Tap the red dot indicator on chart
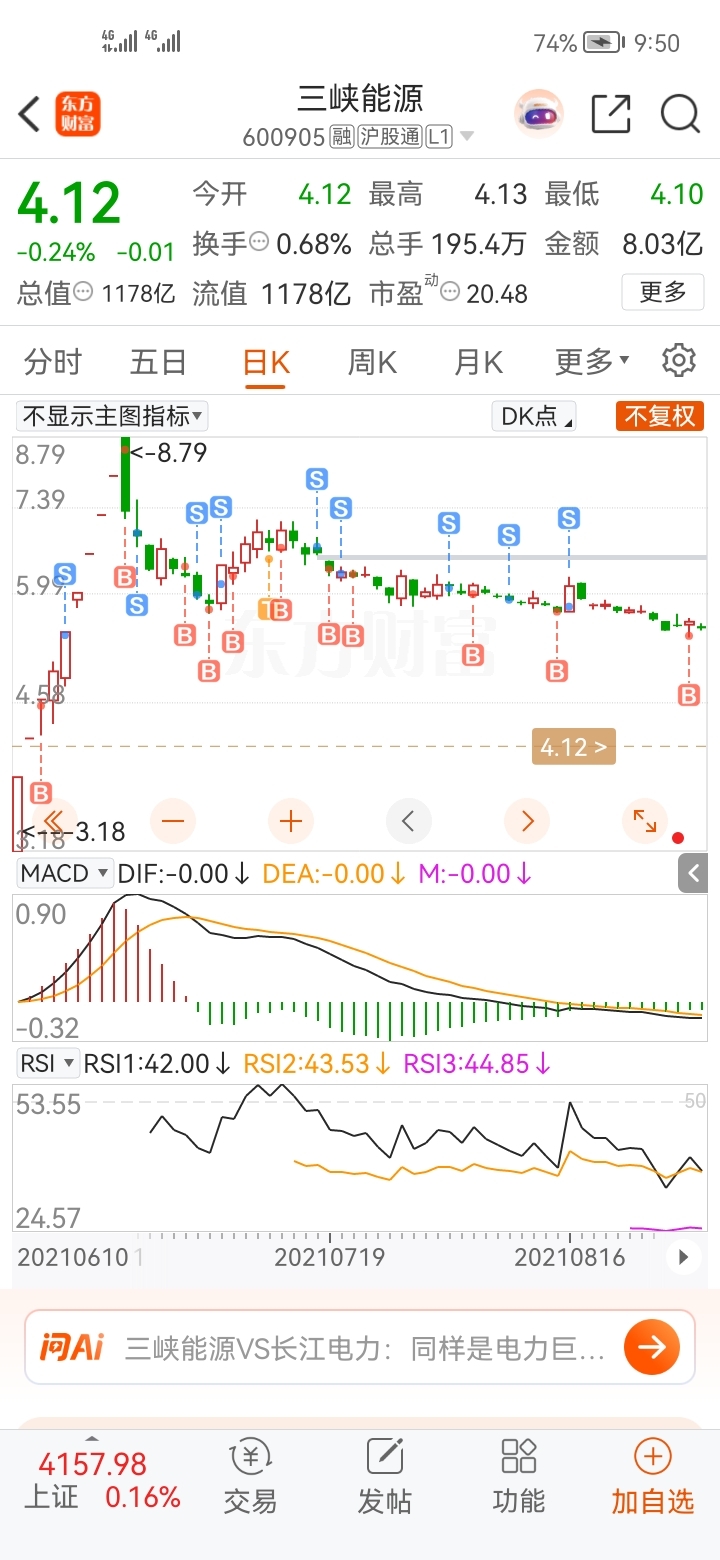Image resolution: width=720 pixels, height=1560 pixels. [678, 838]
